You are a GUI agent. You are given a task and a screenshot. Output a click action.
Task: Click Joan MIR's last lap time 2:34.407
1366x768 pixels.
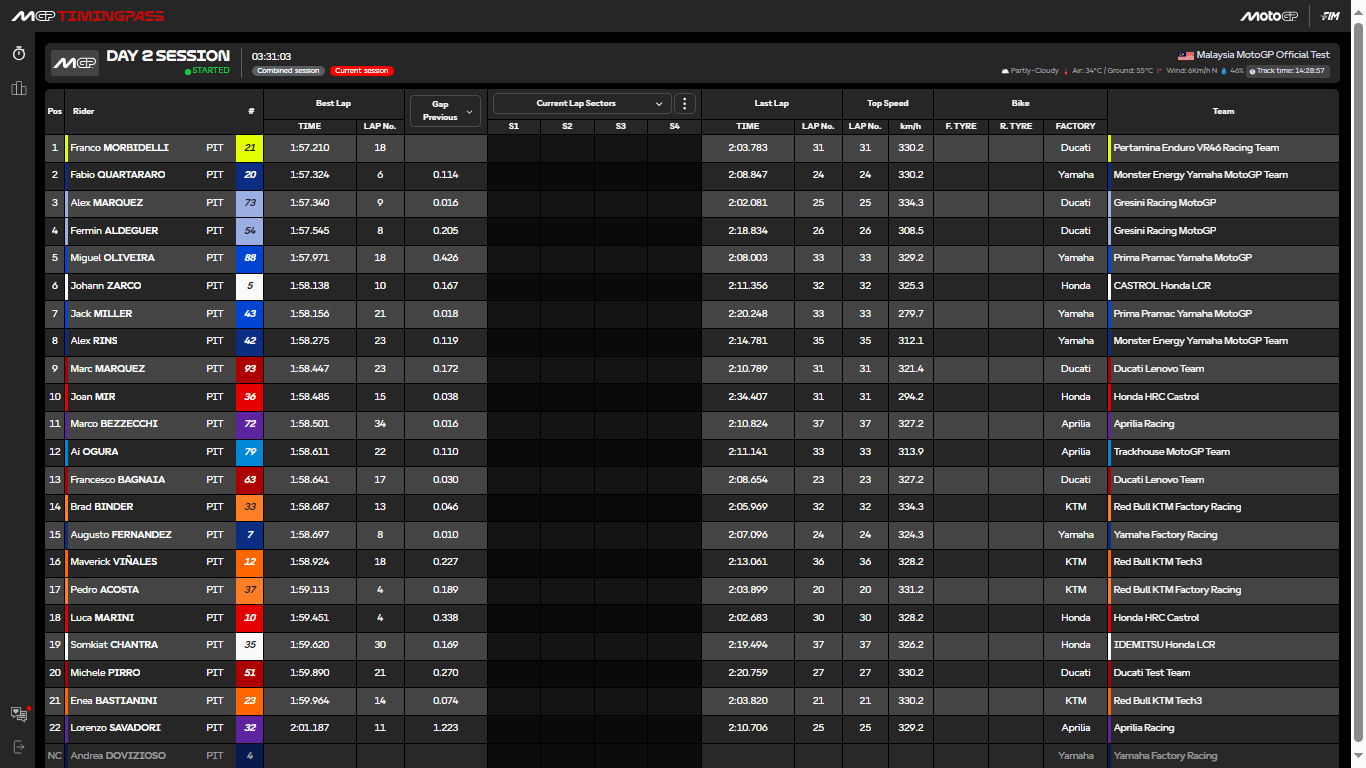click(748, 397)
